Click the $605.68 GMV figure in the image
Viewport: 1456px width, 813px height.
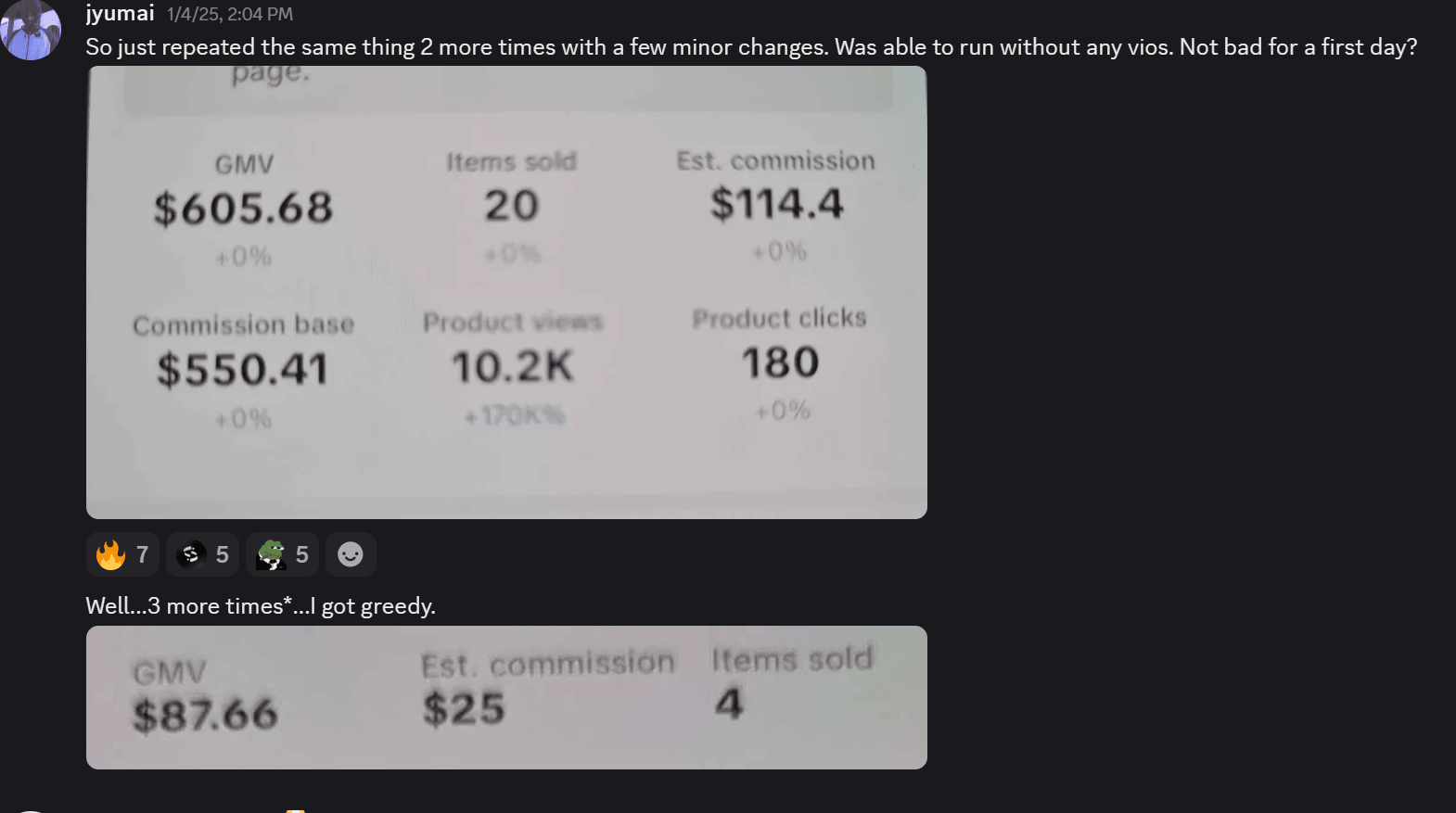243,208
